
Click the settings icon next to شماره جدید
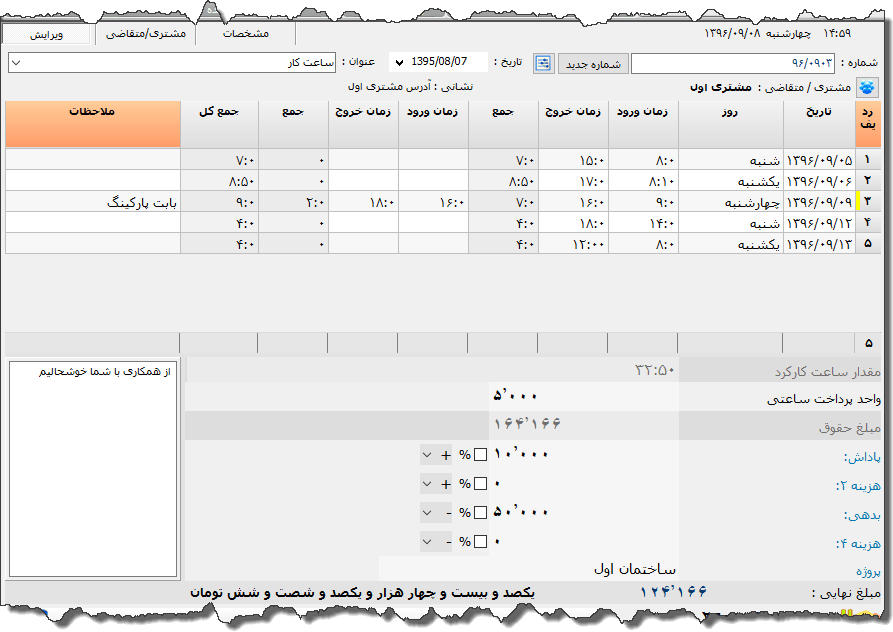[543, 64]
